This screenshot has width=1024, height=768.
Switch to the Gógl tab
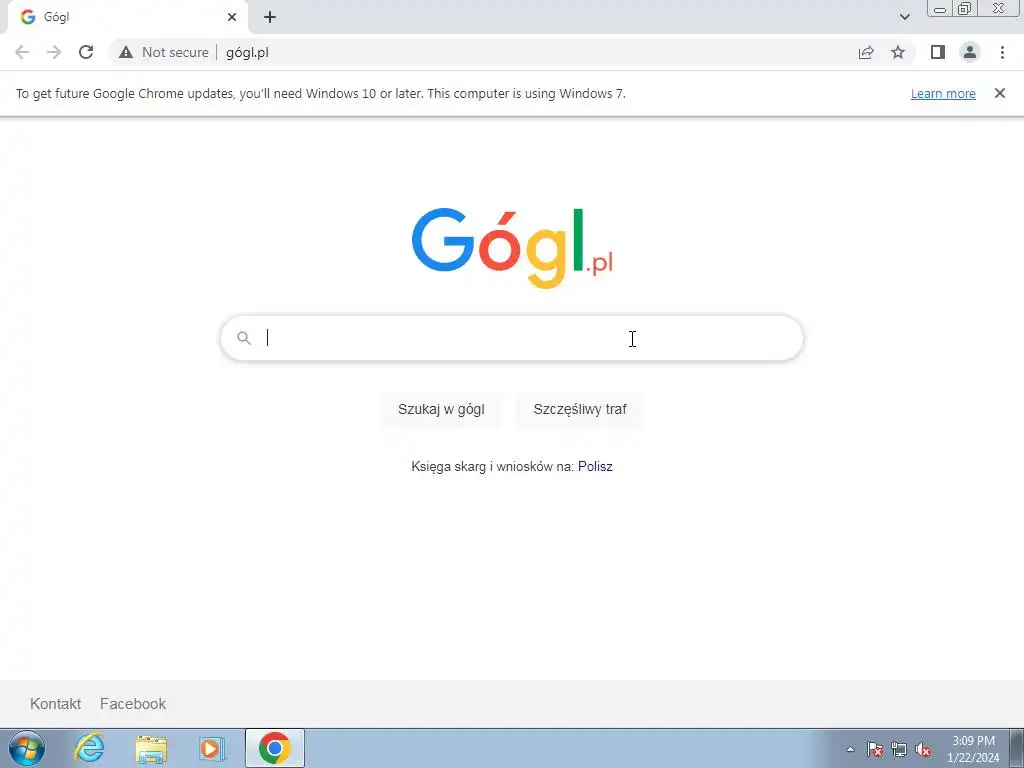(127, 17)
